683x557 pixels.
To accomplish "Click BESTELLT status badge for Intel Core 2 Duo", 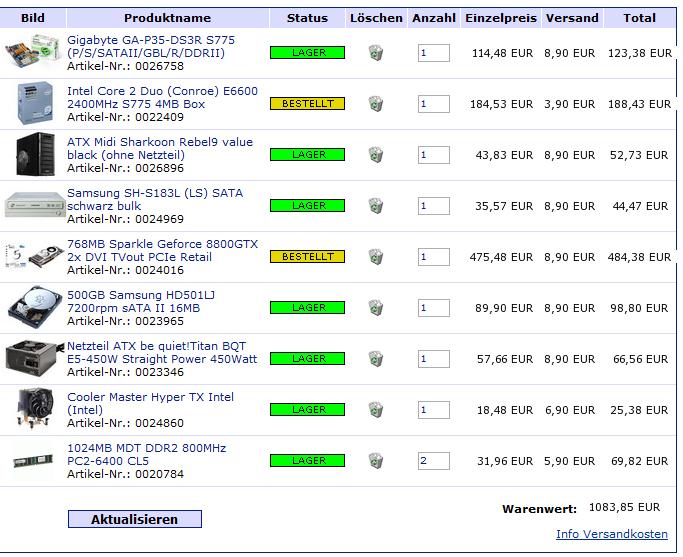I will point(308,104).
